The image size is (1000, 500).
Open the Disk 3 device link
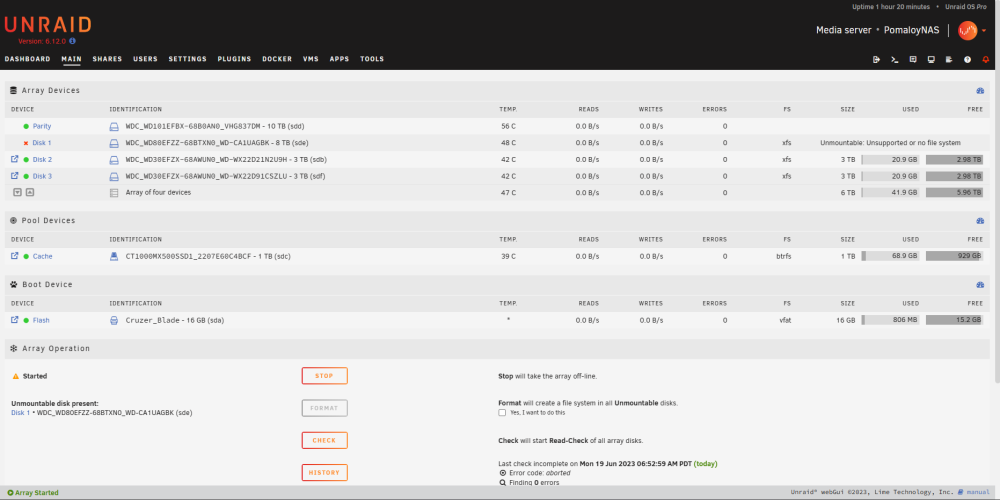point(43,176)
